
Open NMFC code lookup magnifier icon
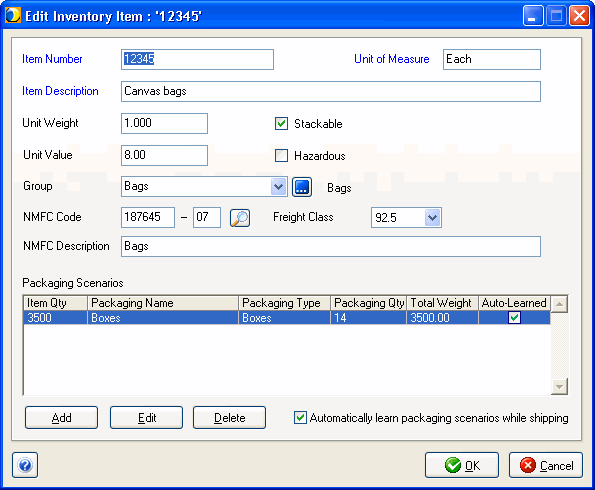(240, 218)
